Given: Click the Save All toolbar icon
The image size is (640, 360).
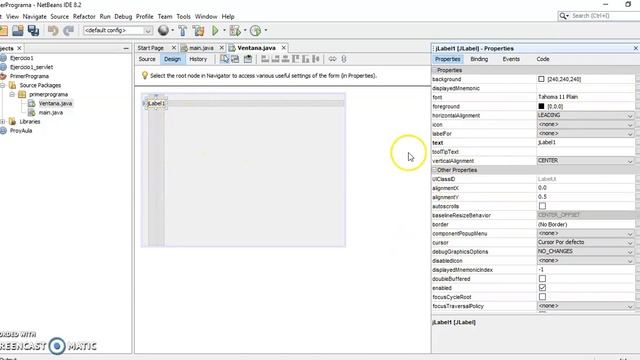Looking at the screenshot, I should click(33, 30).
